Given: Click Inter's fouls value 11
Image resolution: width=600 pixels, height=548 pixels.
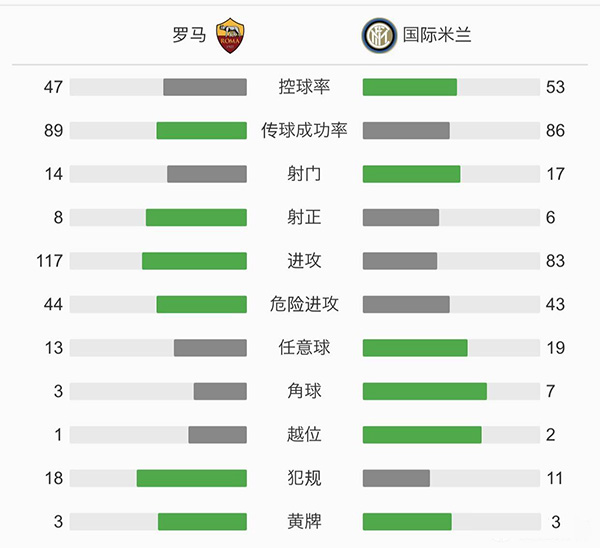Looking at the screenshot, I should pos(555,478).
